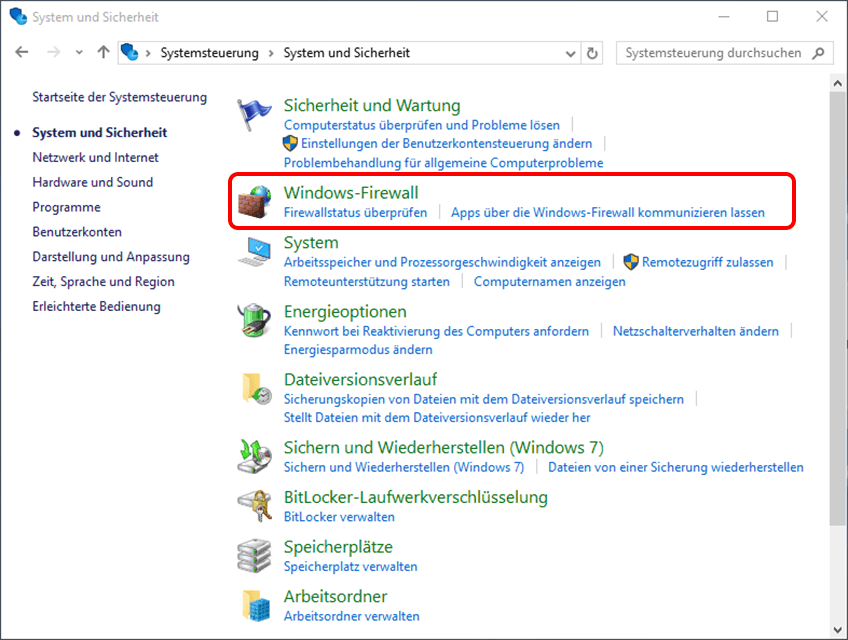Open Benutzerkonten category in sidebar

click(x=77, y=232)
